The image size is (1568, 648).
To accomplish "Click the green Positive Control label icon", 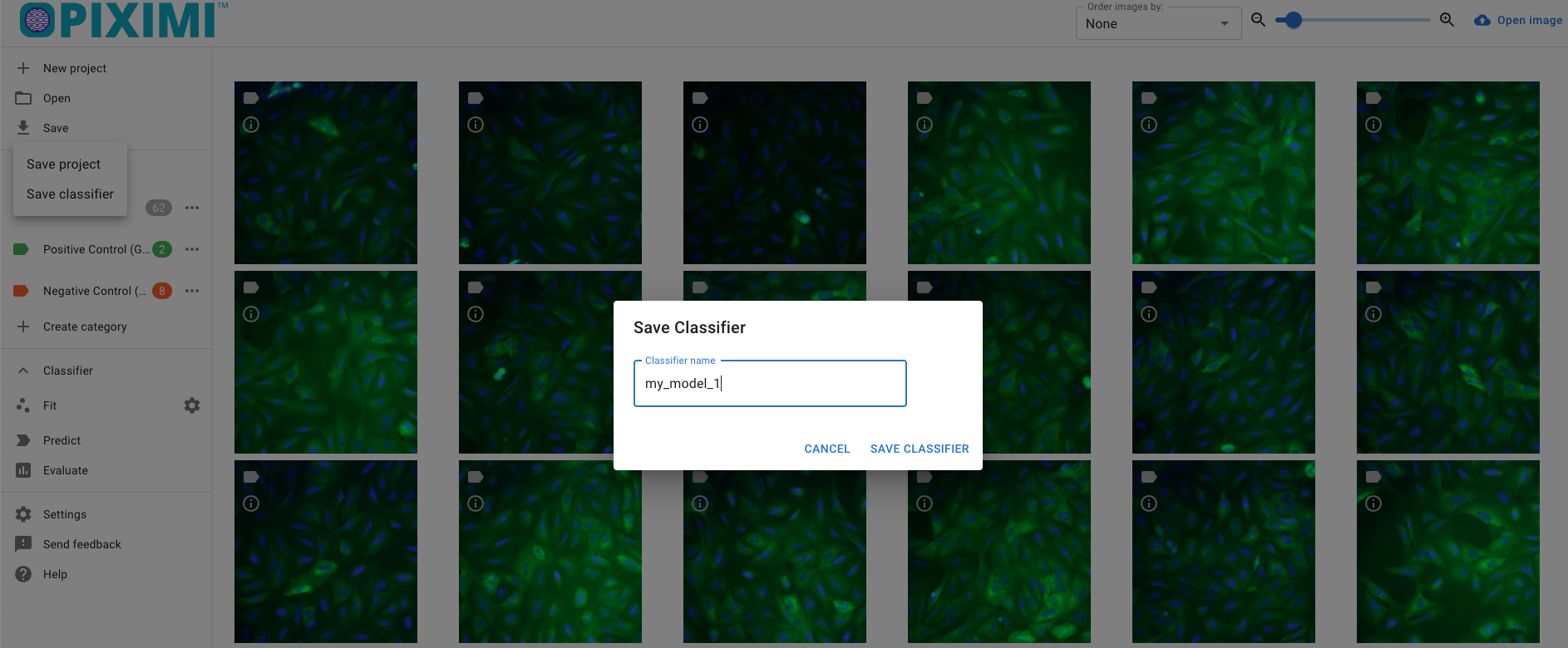I will [x=22, y=249].
